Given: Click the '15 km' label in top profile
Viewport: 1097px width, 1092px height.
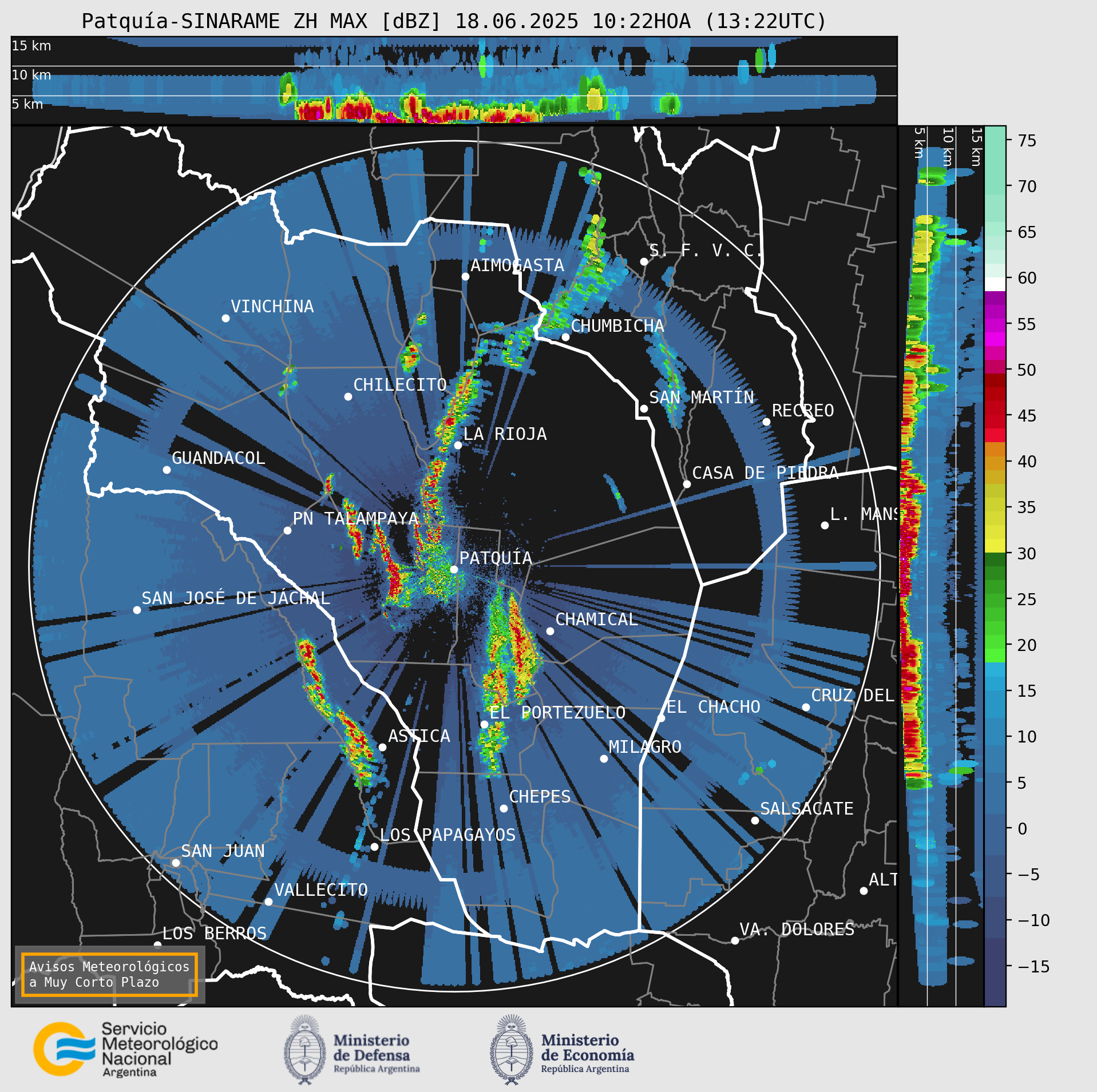Looking at the screenshot, I should coord(31,46).
